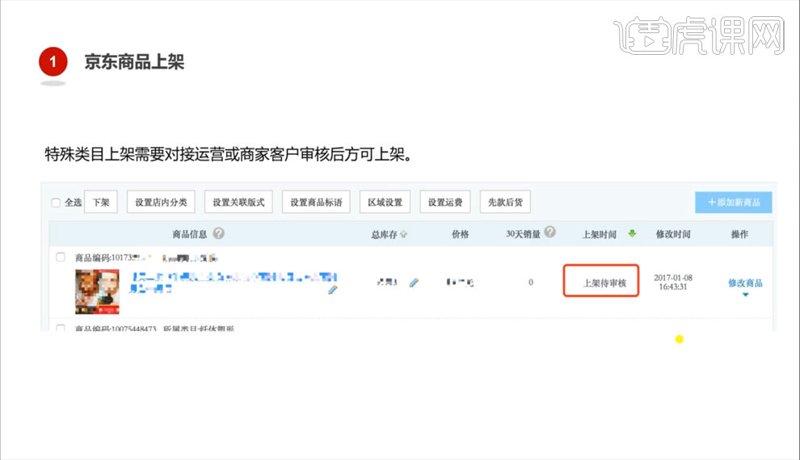Click pencil icon to edit stock
Image resolution: width=800 pixels, height=460 pixels.
pos(414,282)
